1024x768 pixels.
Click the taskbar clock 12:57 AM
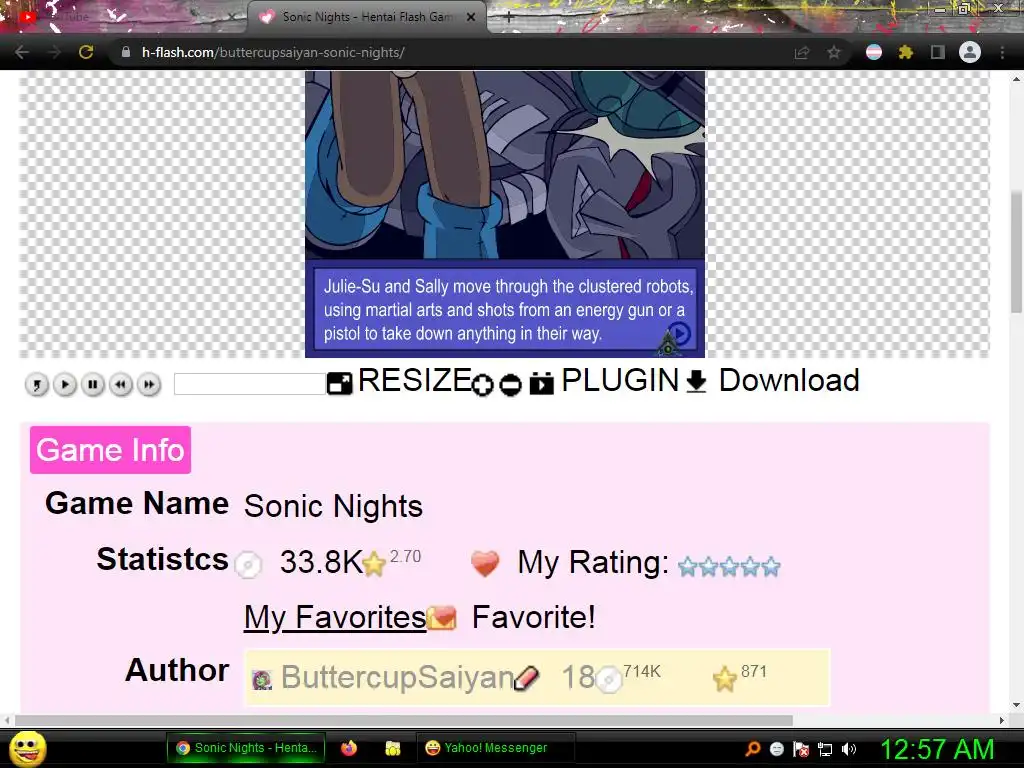pos(937,749)
